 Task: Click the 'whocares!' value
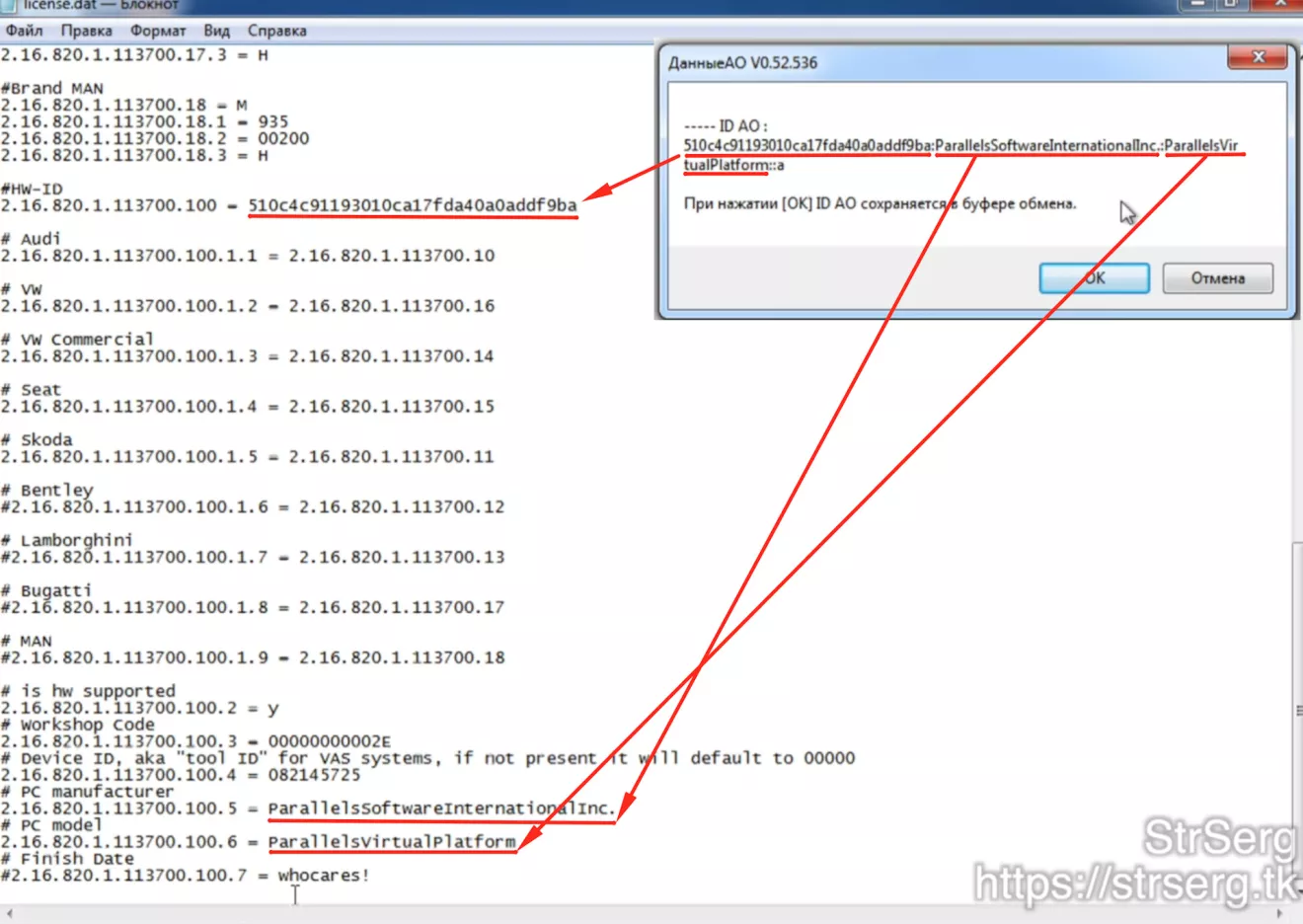point(324,876)
